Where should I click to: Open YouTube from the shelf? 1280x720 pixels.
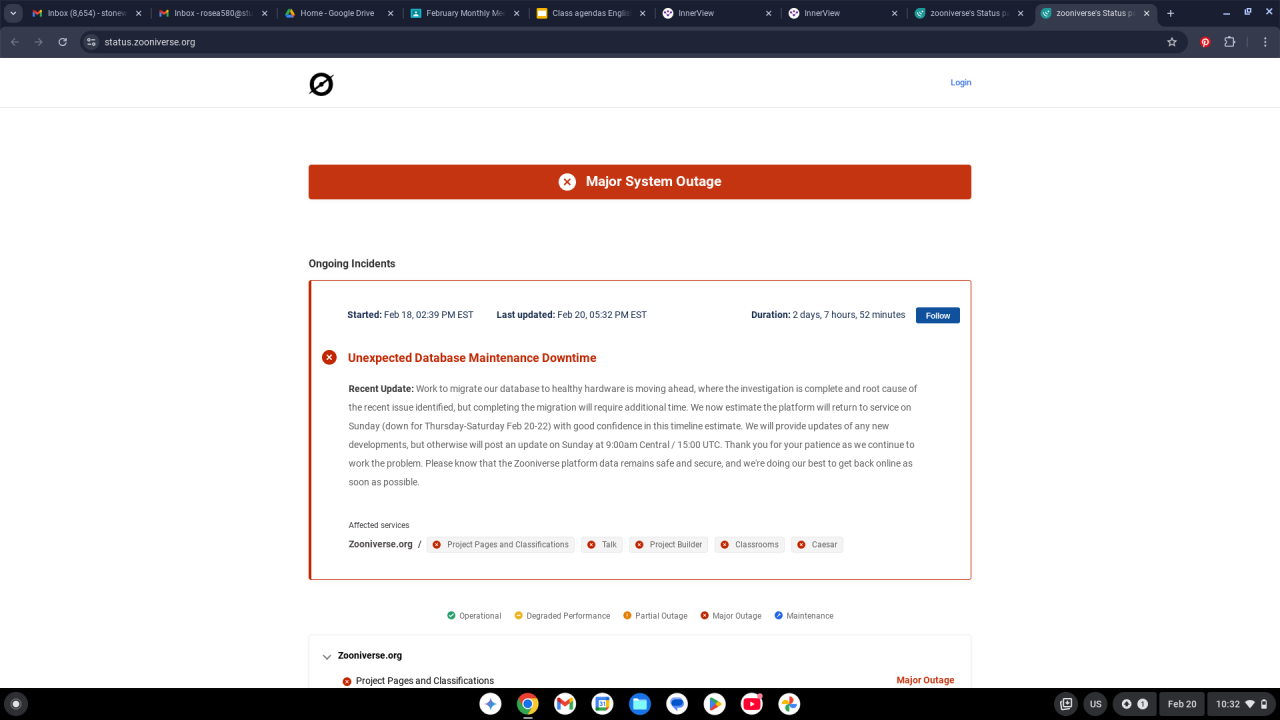coord(752,704)
